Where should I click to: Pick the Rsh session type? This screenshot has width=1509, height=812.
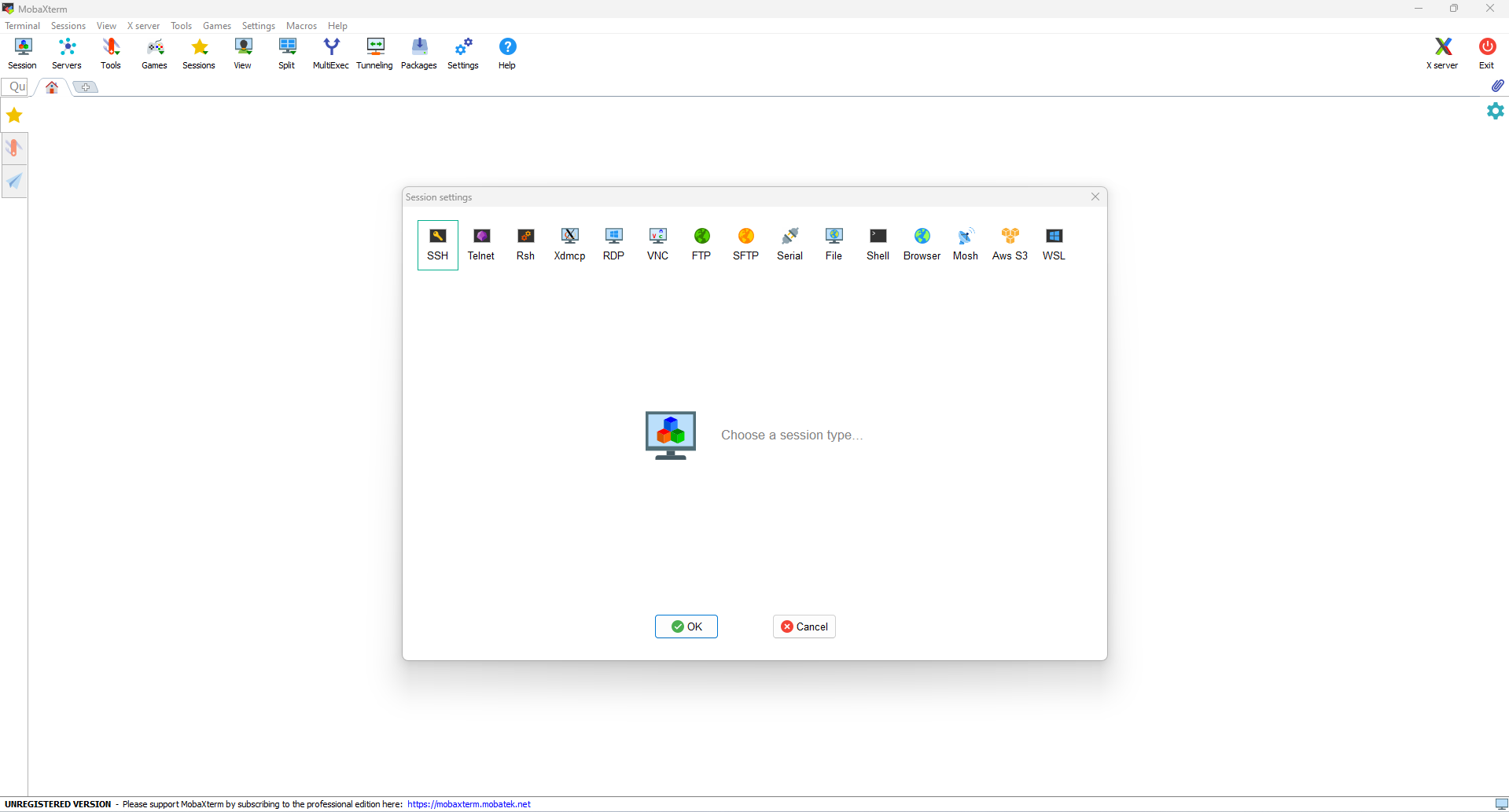(x=525, y=245)
